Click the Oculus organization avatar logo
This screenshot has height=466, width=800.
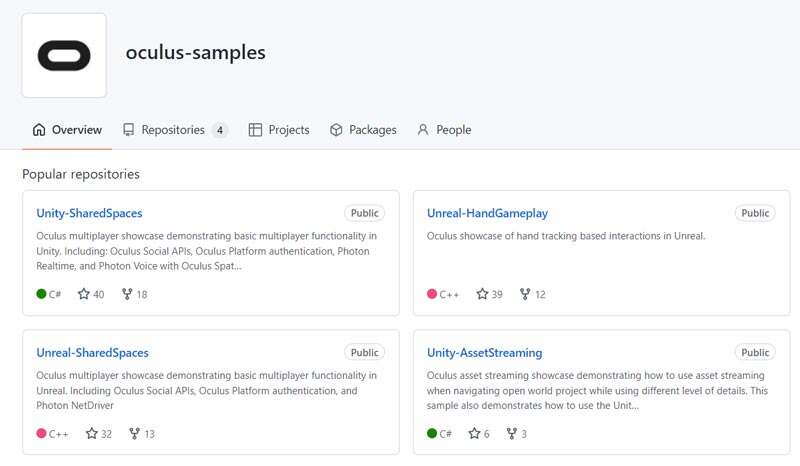[64, 55]
